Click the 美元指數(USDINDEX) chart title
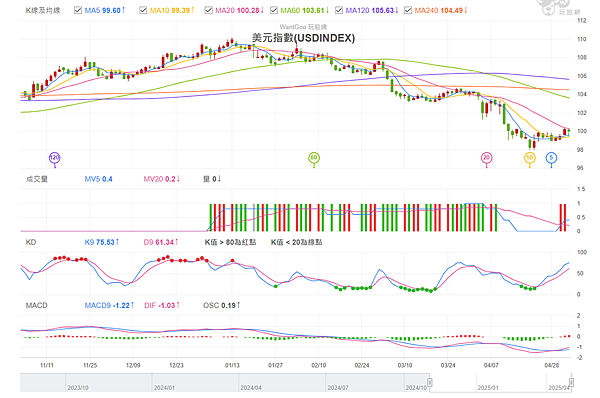This screenshot has height=398, width=600. (x=303, y=38)
